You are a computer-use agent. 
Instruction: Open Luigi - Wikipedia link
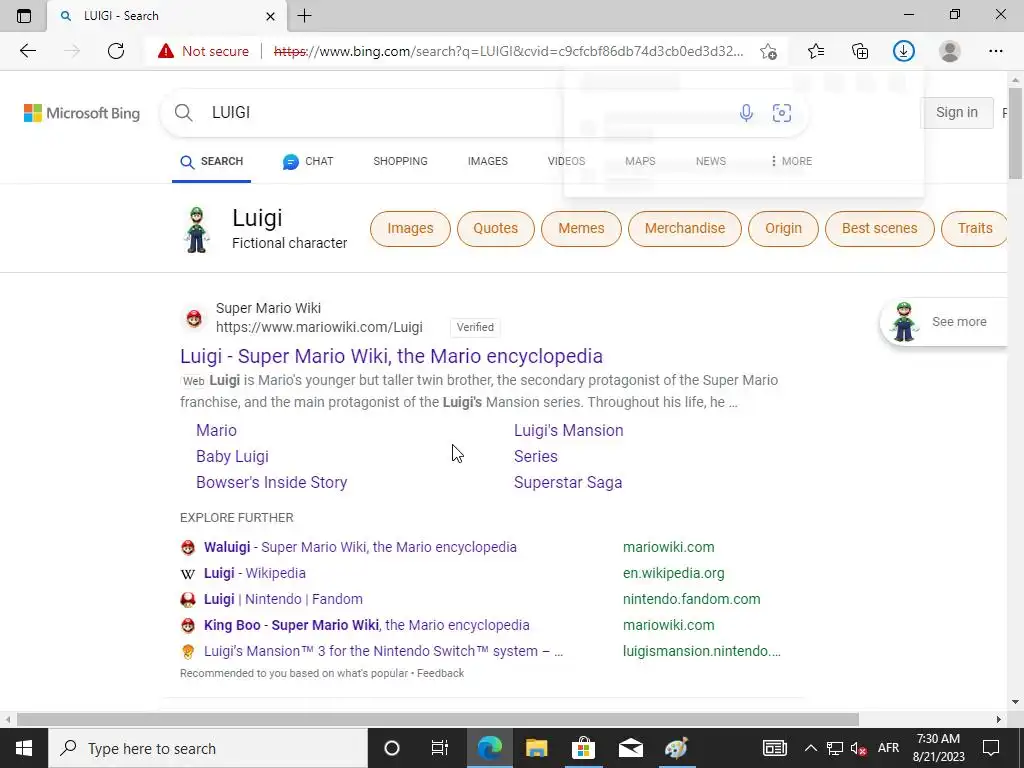[255, 573]
